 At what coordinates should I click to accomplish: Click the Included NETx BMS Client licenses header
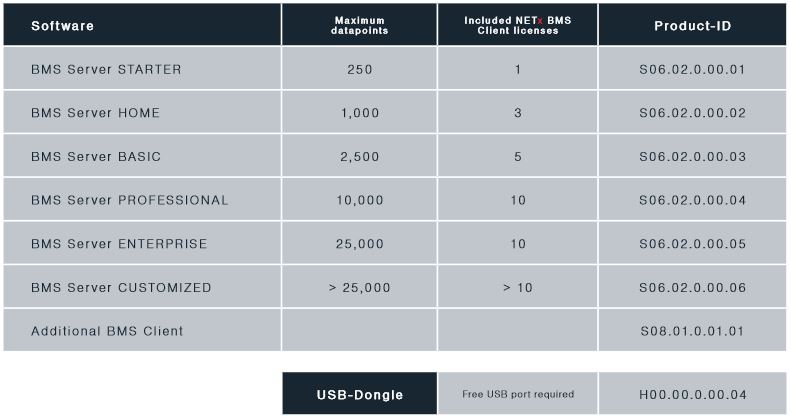(517, 25)
